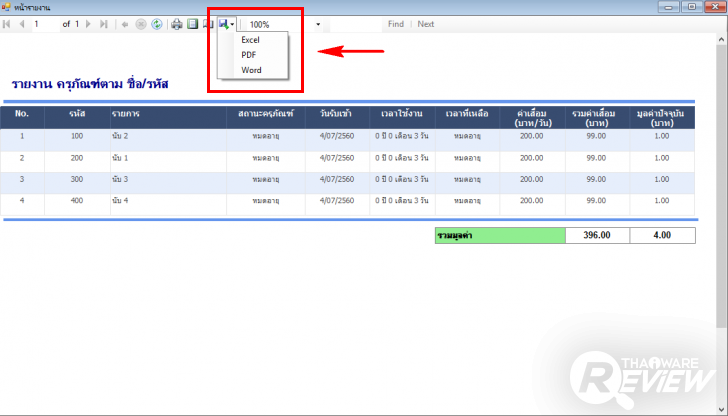Click the total 396.00 cell

[x=597, y=235]
